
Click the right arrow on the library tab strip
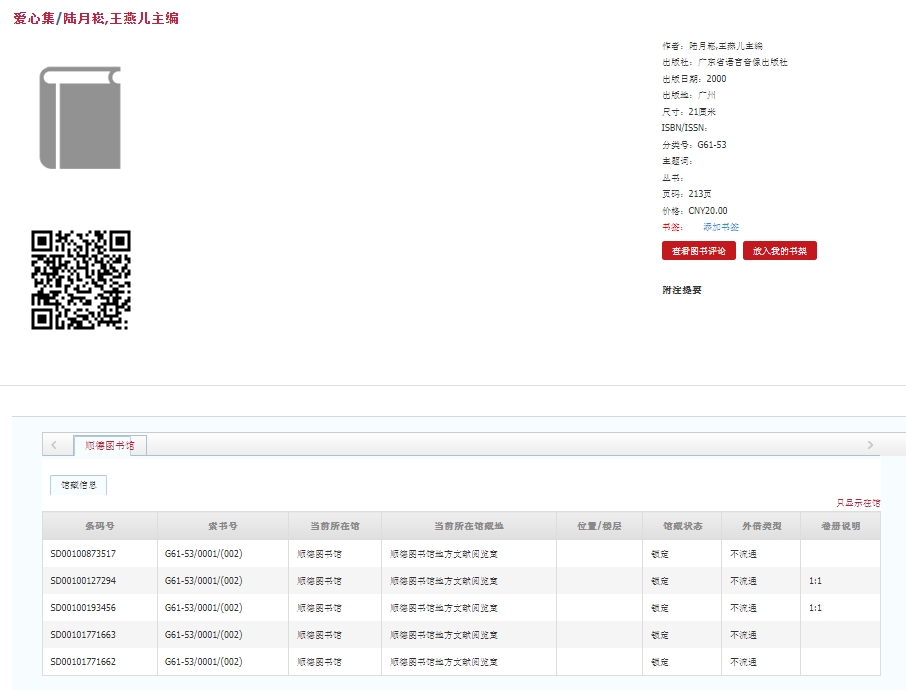click(x=870, y=445)
